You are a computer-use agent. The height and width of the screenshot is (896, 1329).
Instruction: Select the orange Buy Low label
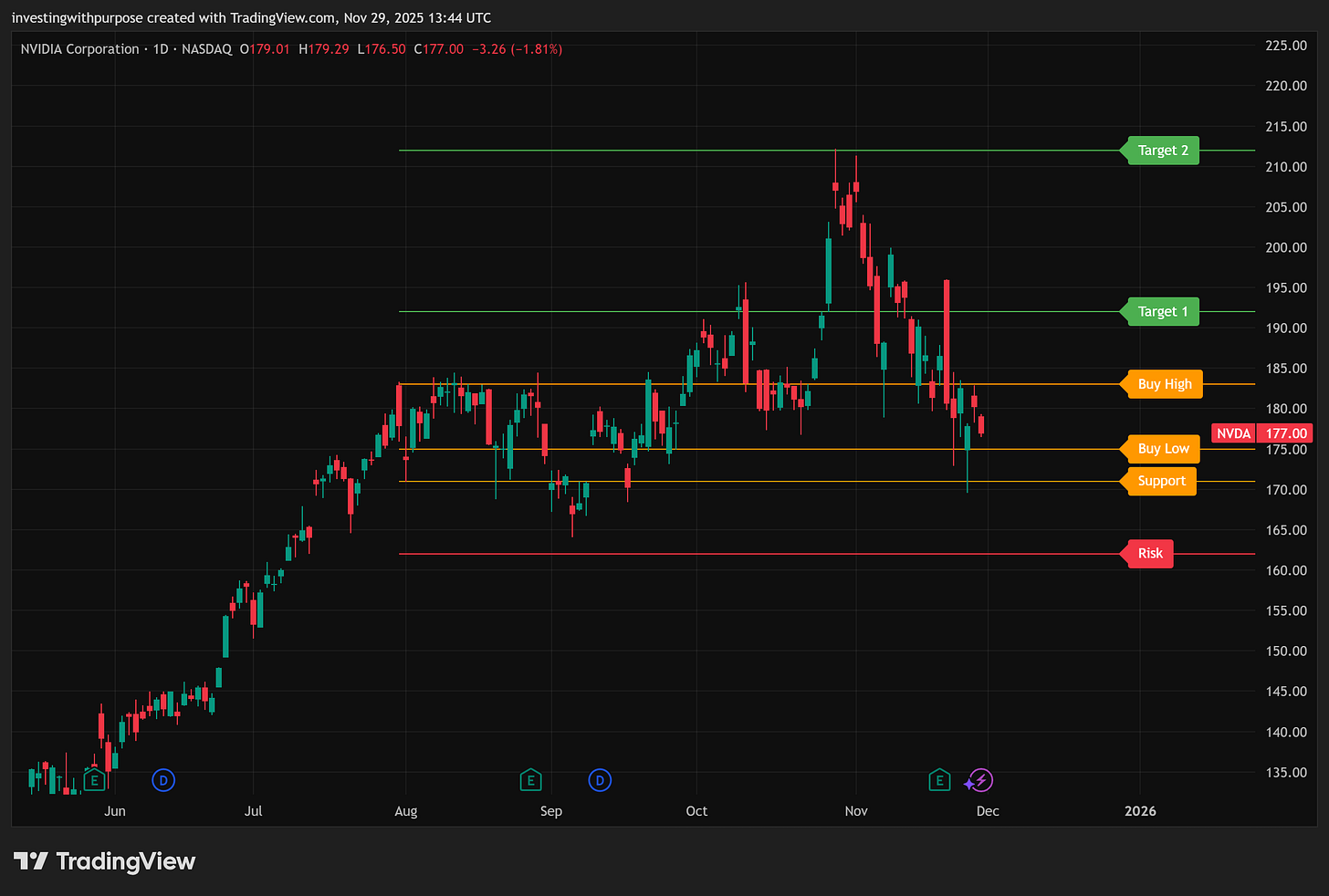(1159, 449)
